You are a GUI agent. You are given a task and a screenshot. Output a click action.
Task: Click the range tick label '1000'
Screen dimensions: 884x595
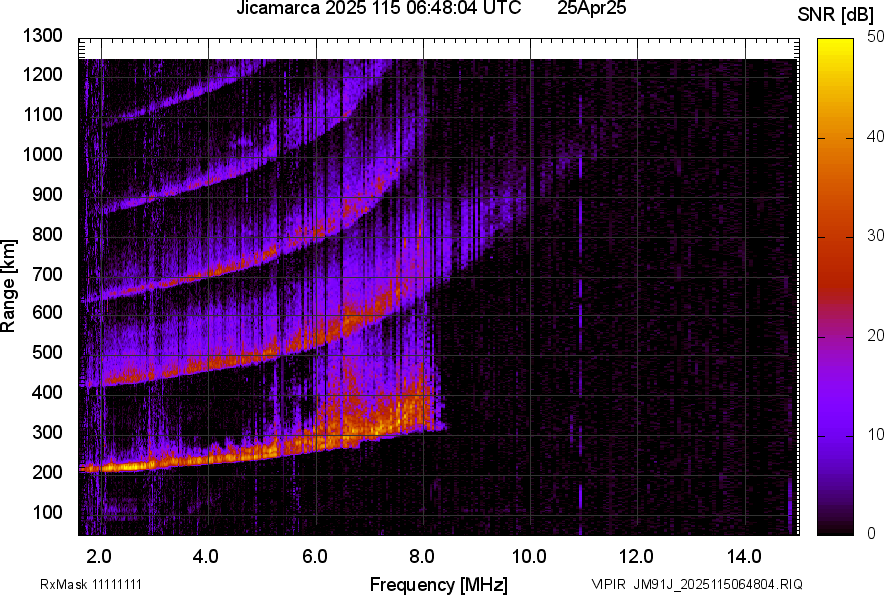[42, 154]
